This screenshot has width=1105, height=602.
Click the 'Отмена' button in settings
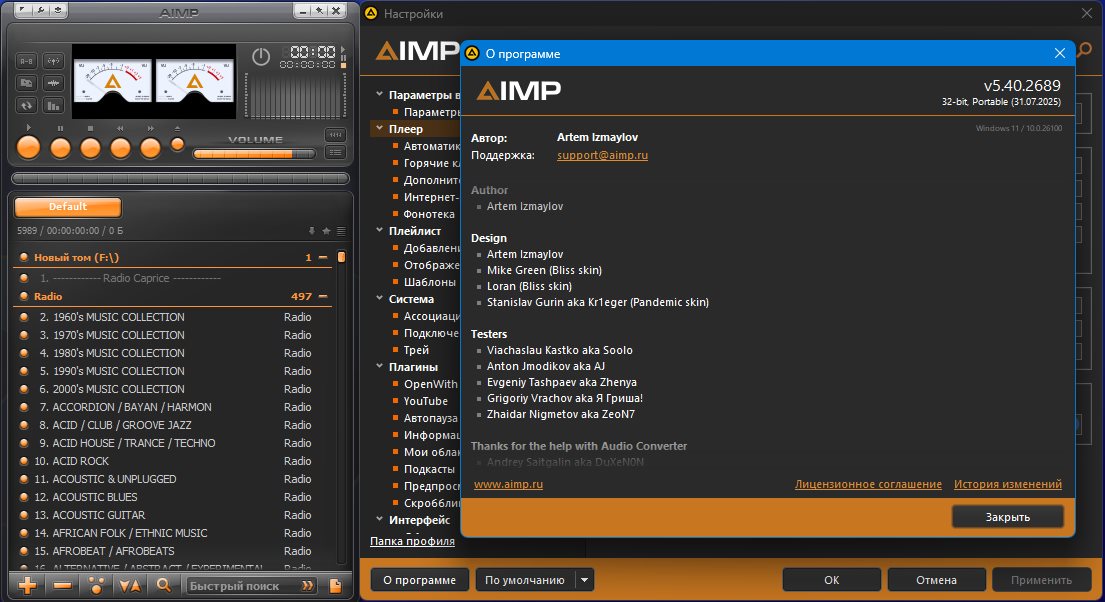[x=936, y=580]
